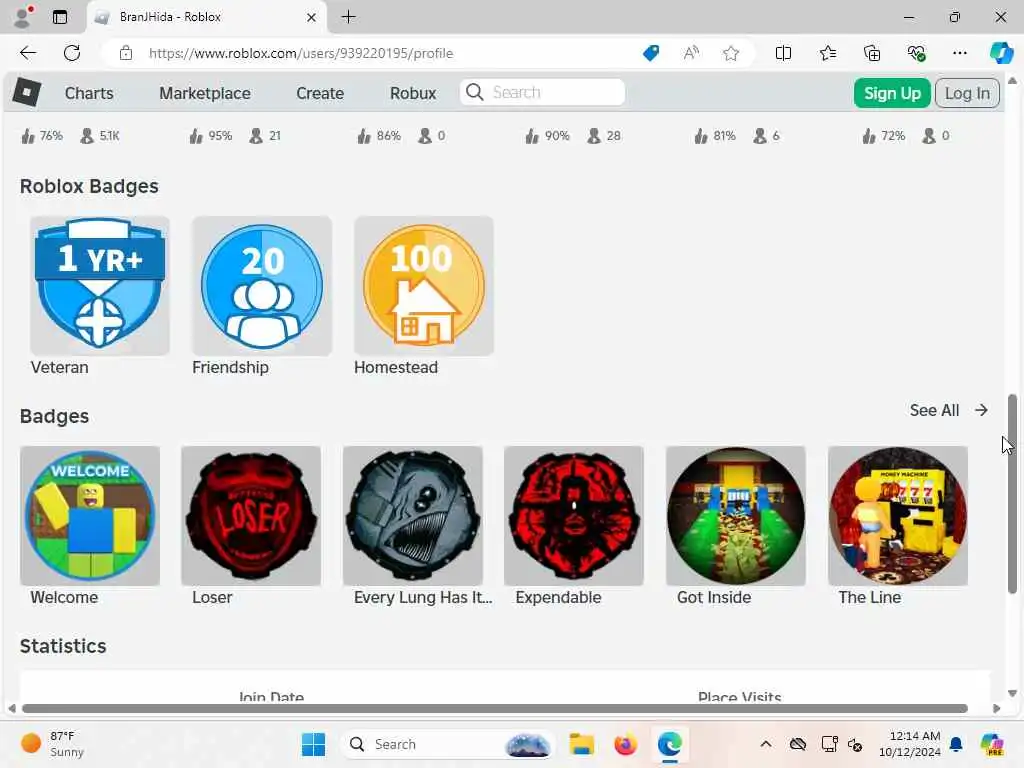Refresh the page with reload icon
This screenshot has height=768, width=1024.
point(72,53)
